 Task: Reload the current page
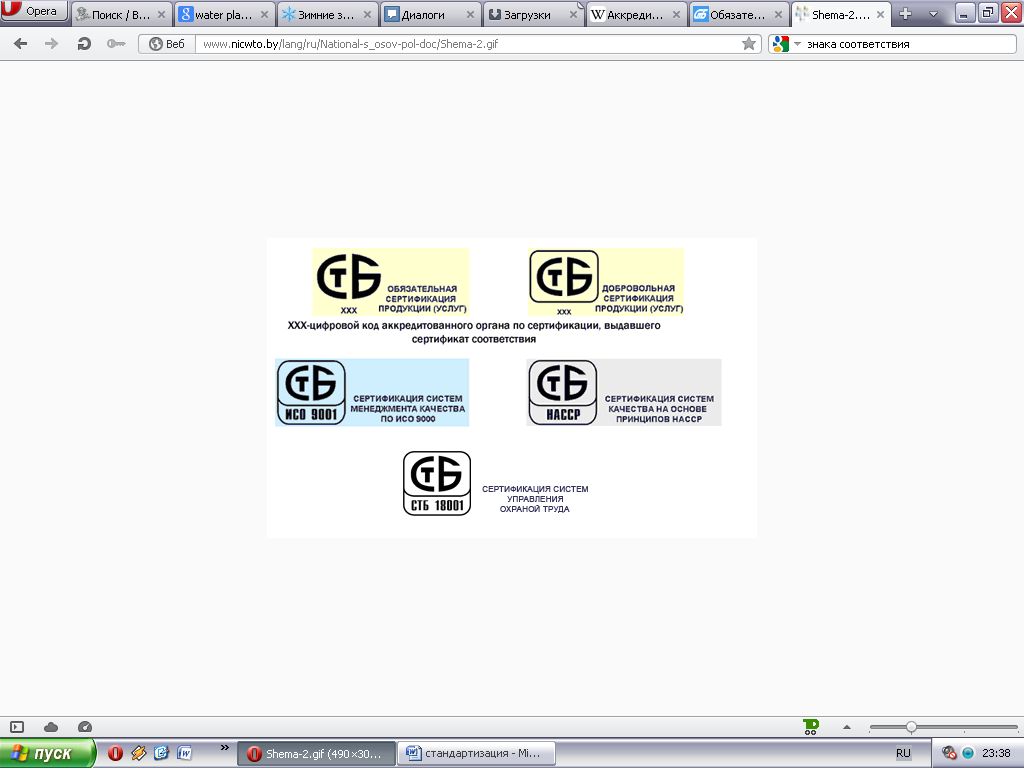pyautogui.click(x=84, y=44)
